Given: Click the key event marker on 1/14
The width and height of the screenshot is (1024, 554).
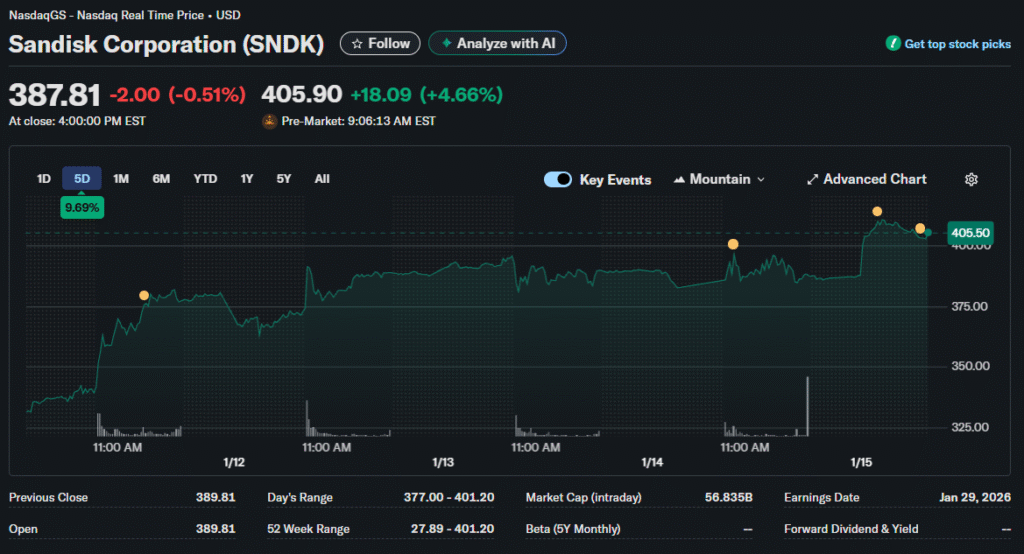Looking at the screenshot, I should [x=733, y=244].
